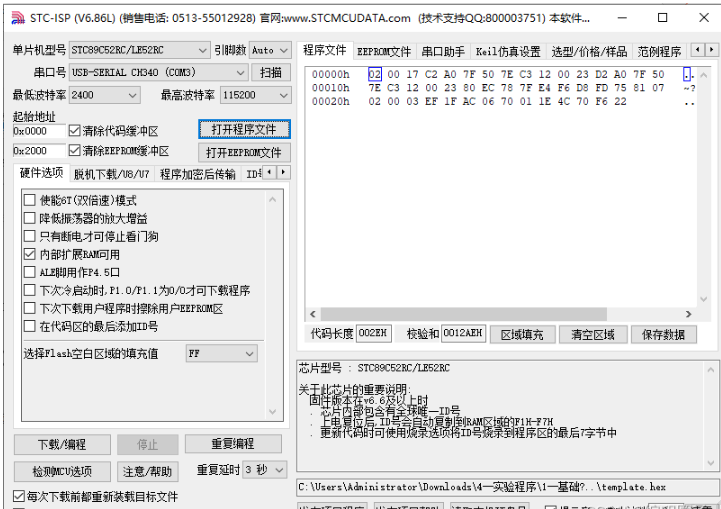Select highlighted hex byte 02 at 00000h

click(375, 74)
